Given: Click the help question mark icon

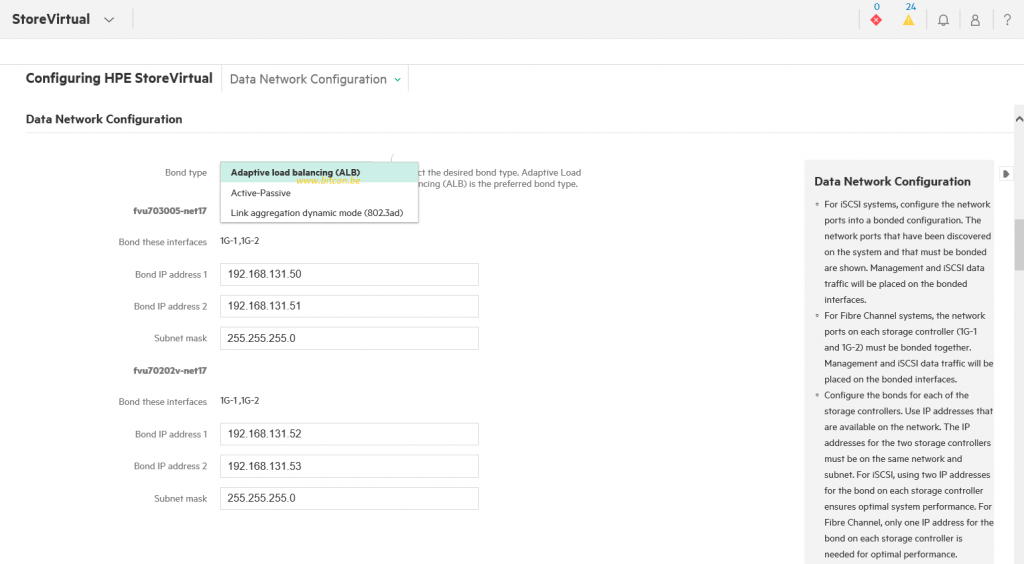Looking at the screenshot, I should click(1007, 20).
